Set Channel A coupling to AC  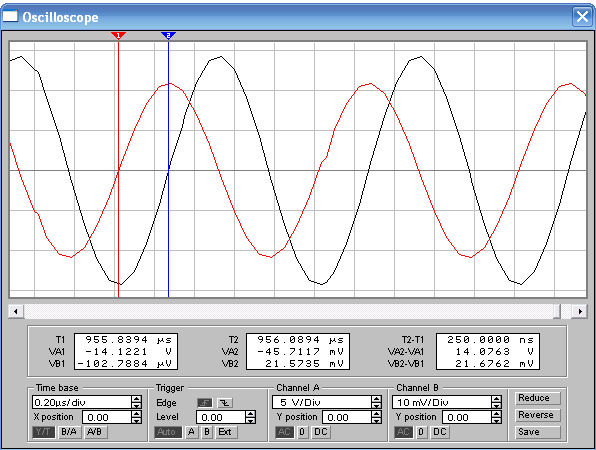(x=284, y=432)
